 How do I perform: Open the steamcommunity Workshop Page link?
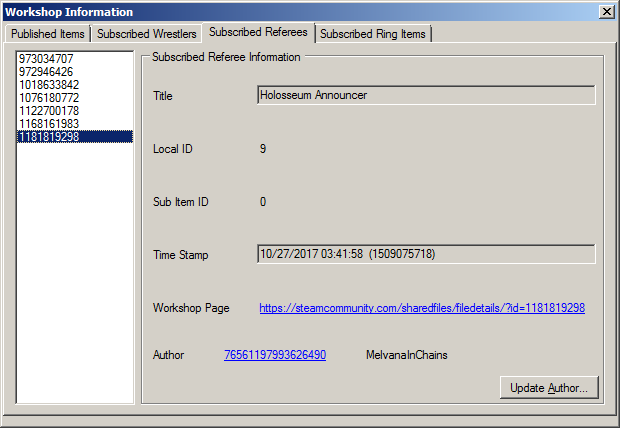coord(421,308)
